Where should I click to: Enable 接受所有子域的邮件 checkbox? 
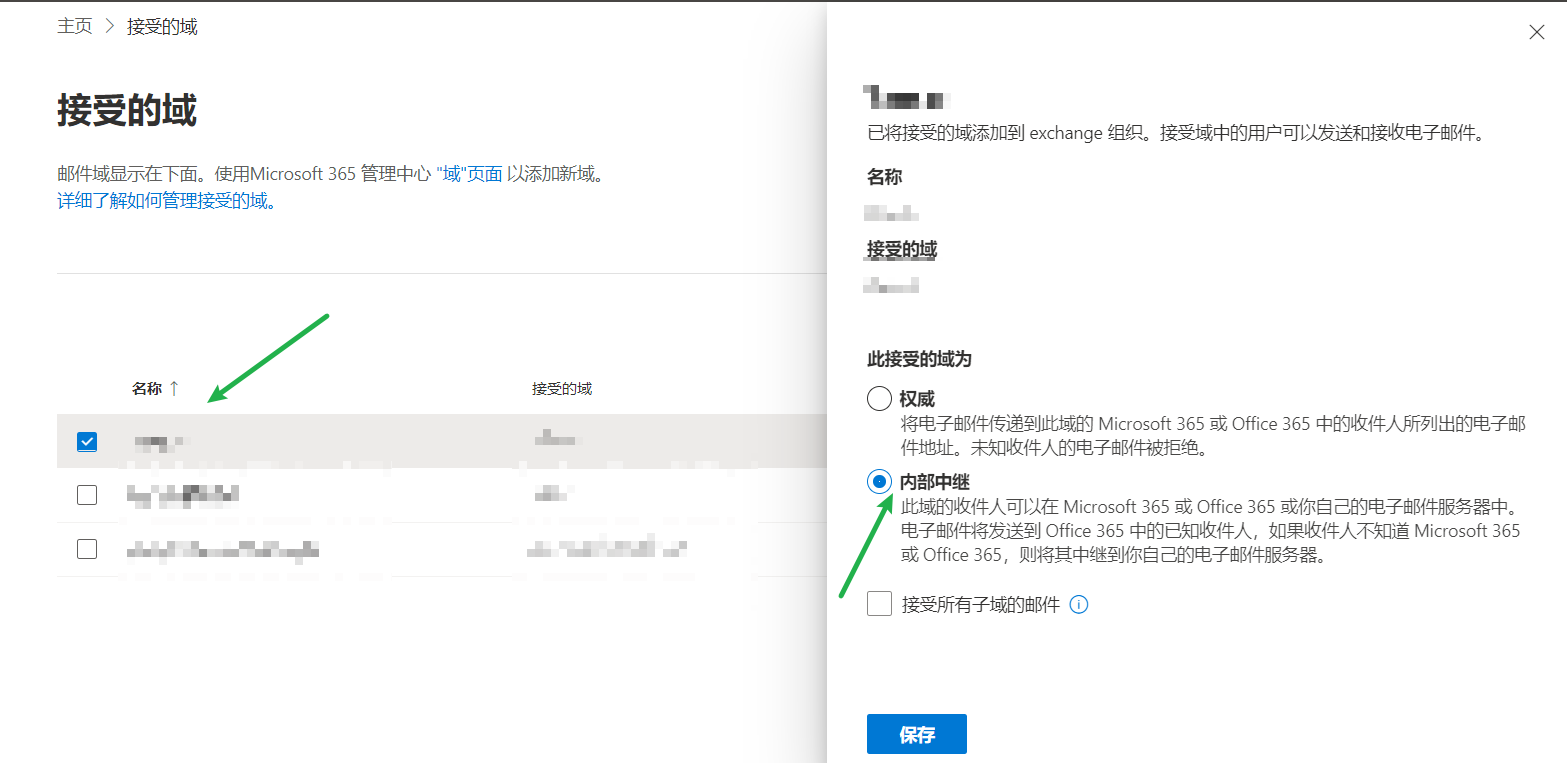click(879, 604)
